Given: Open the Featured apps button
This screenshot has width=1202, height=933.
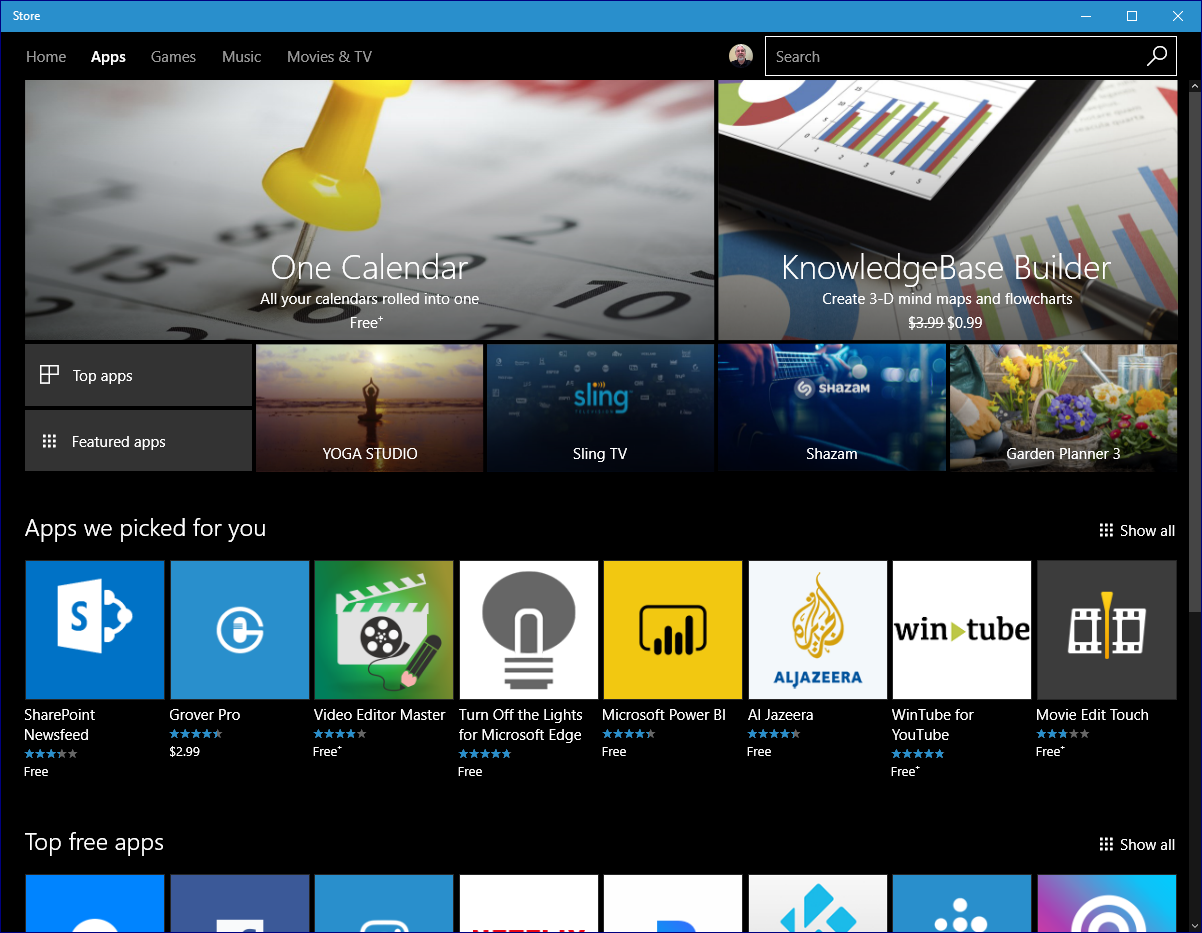Looking at the screenshot, I should 138,441.
